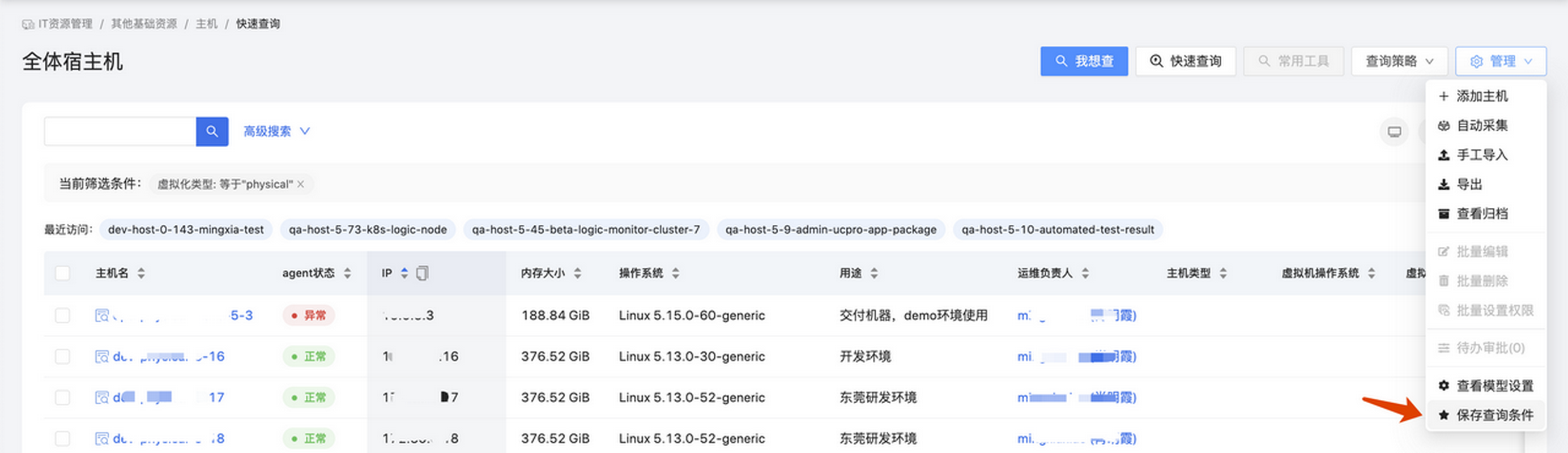Check the first host row checkbox
The width and height of the screenshot is (1568, 453).
pyautogui.click(x=62, y=315)
